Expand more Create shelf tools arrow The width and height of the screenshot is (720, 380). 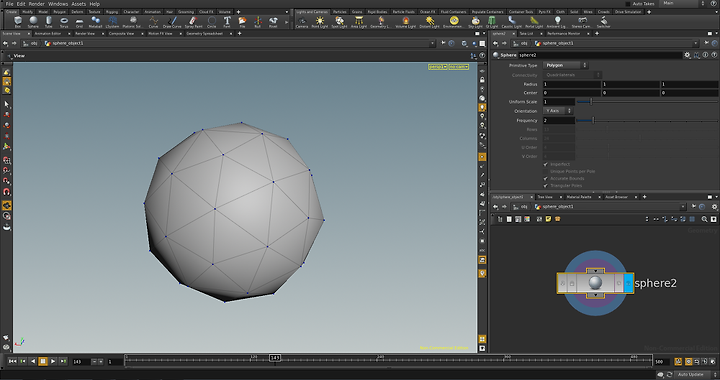coord(287,22)
